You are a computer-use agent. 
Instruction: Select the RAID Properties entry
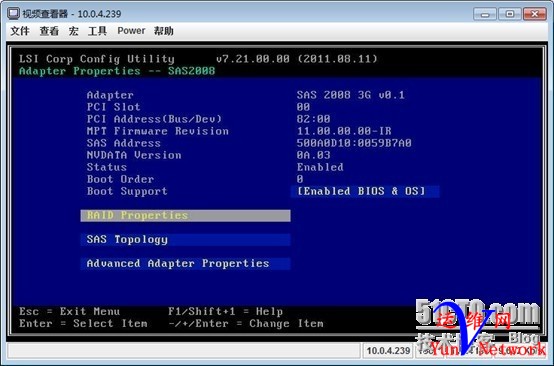(185, 216)
